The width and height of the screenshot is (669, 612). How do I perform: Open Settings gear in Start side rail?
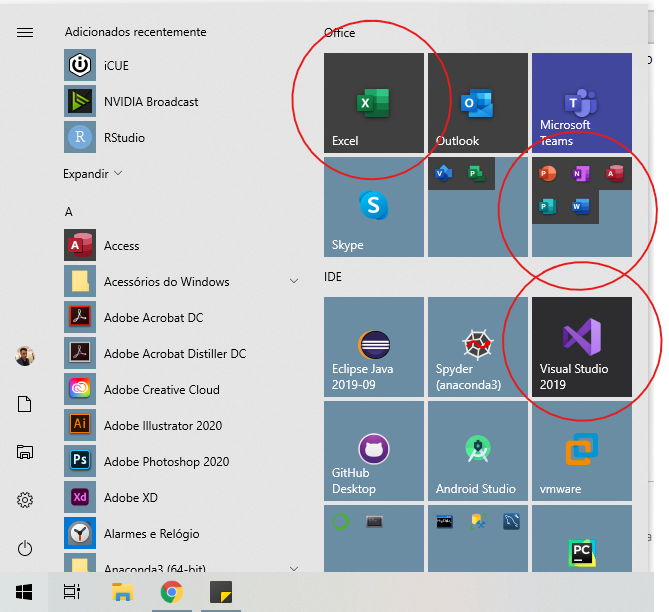point(25,500)
